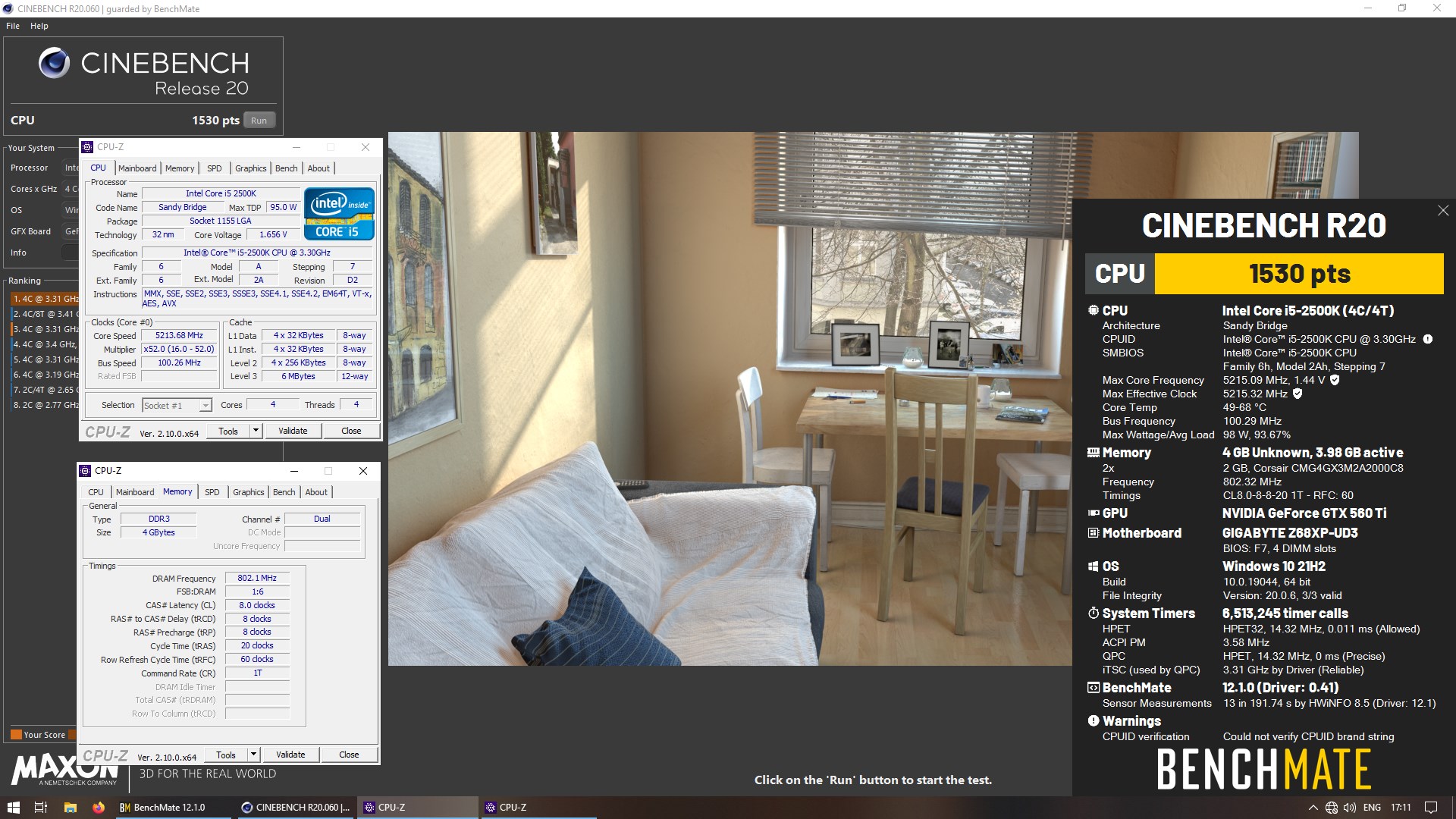
Task: Click the OS section Windows icon
Action: [x=1093, y=566]
